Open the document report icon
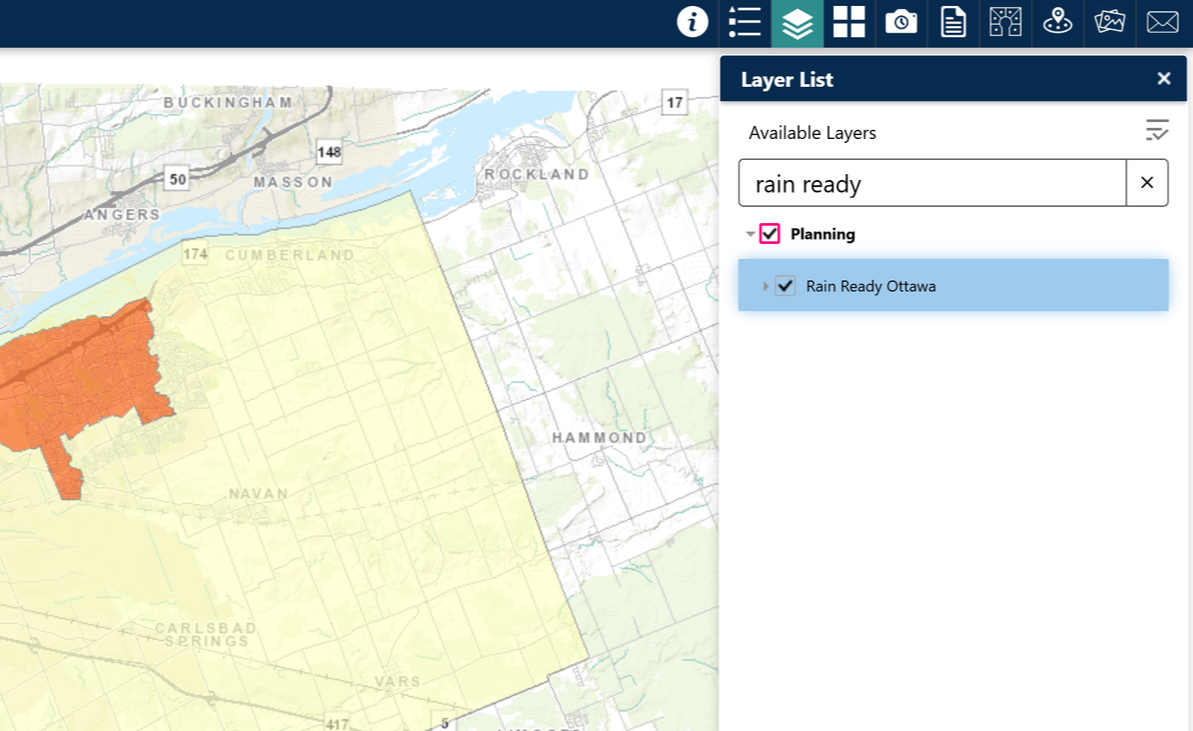Screen dimensions: 1193x731 click(x=953, y=22)
